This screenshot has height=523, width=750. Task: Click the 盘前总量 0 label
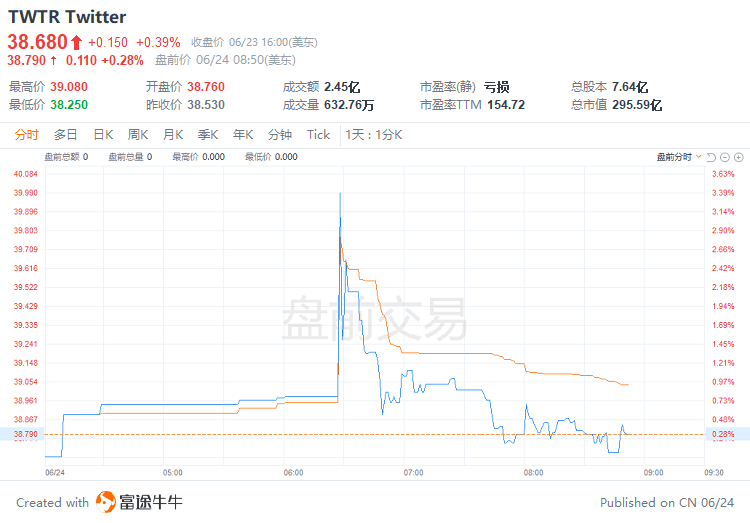point(130,157)
